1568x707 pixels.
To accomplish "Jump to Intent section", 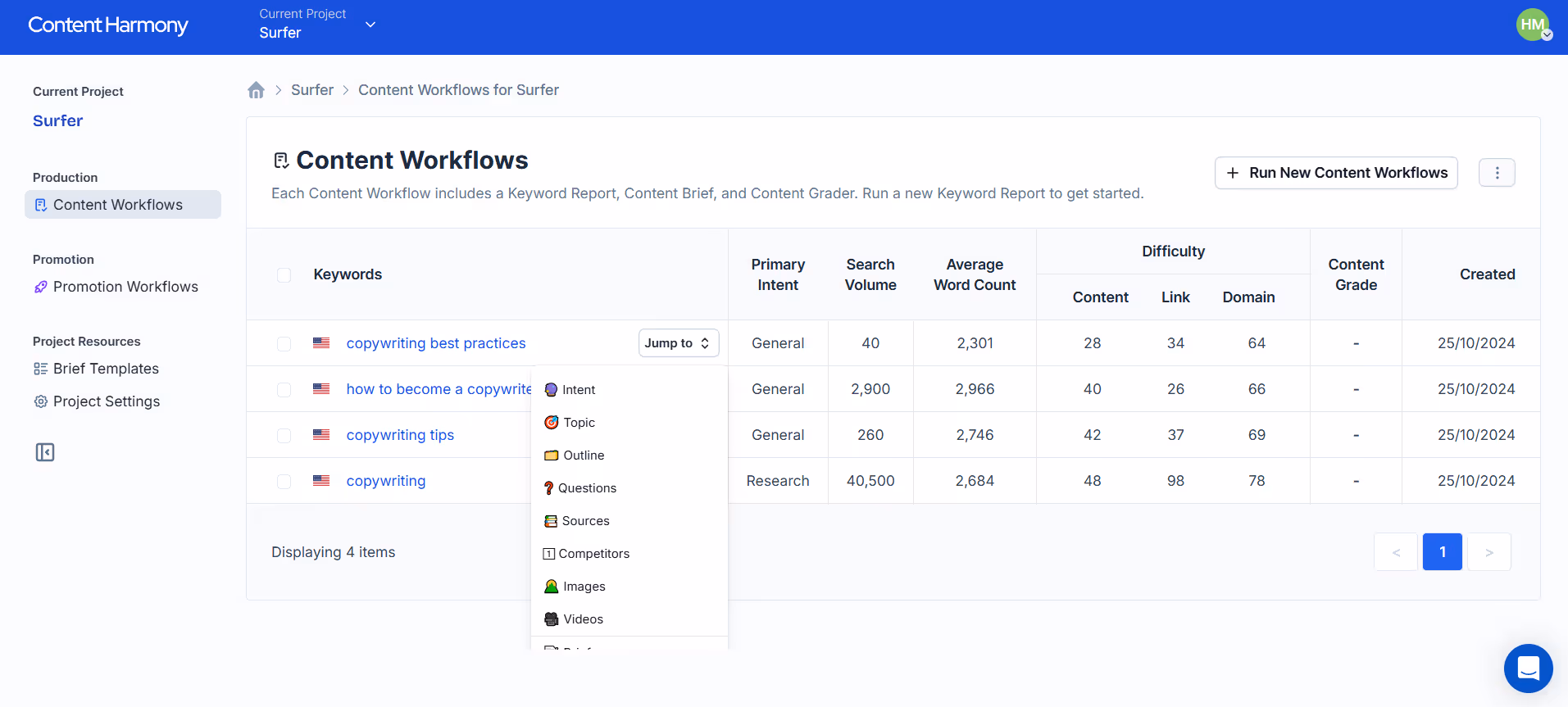I will tap(629, 390).
